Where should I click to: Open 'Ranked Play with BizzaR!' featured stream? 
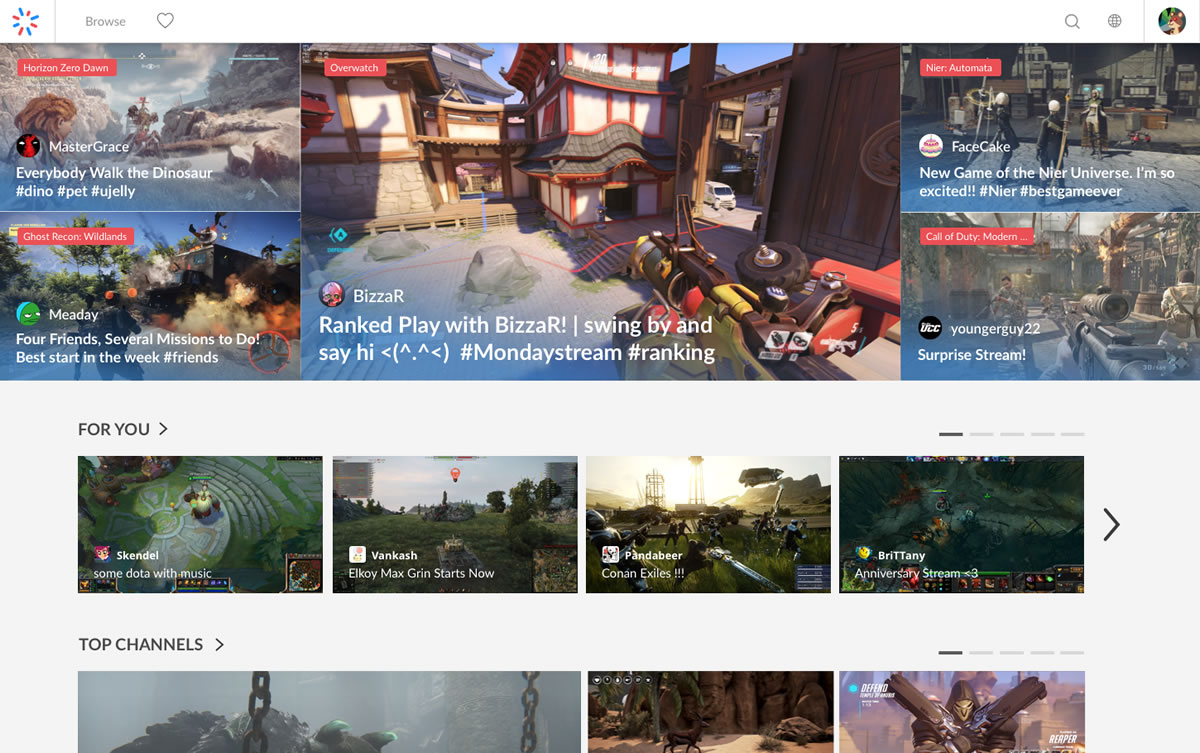[516, 338]
